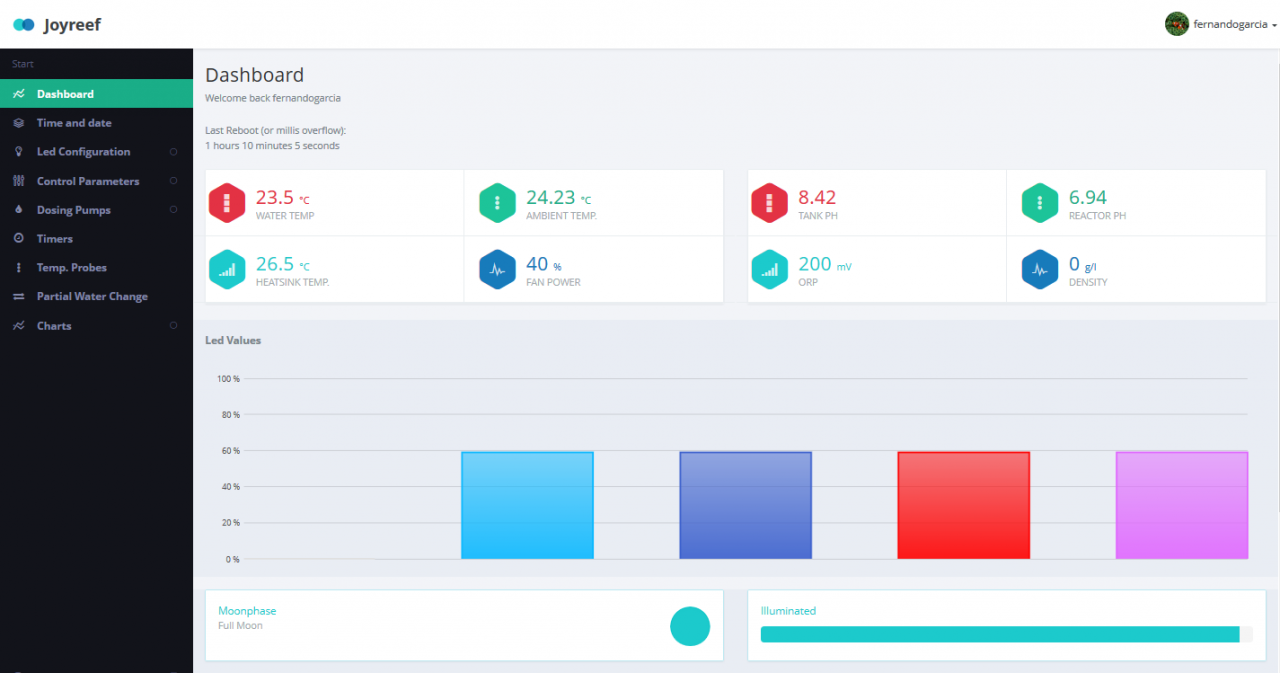
Task: Click the blue Fan Power hexagon icon
Action: point(497,269)
